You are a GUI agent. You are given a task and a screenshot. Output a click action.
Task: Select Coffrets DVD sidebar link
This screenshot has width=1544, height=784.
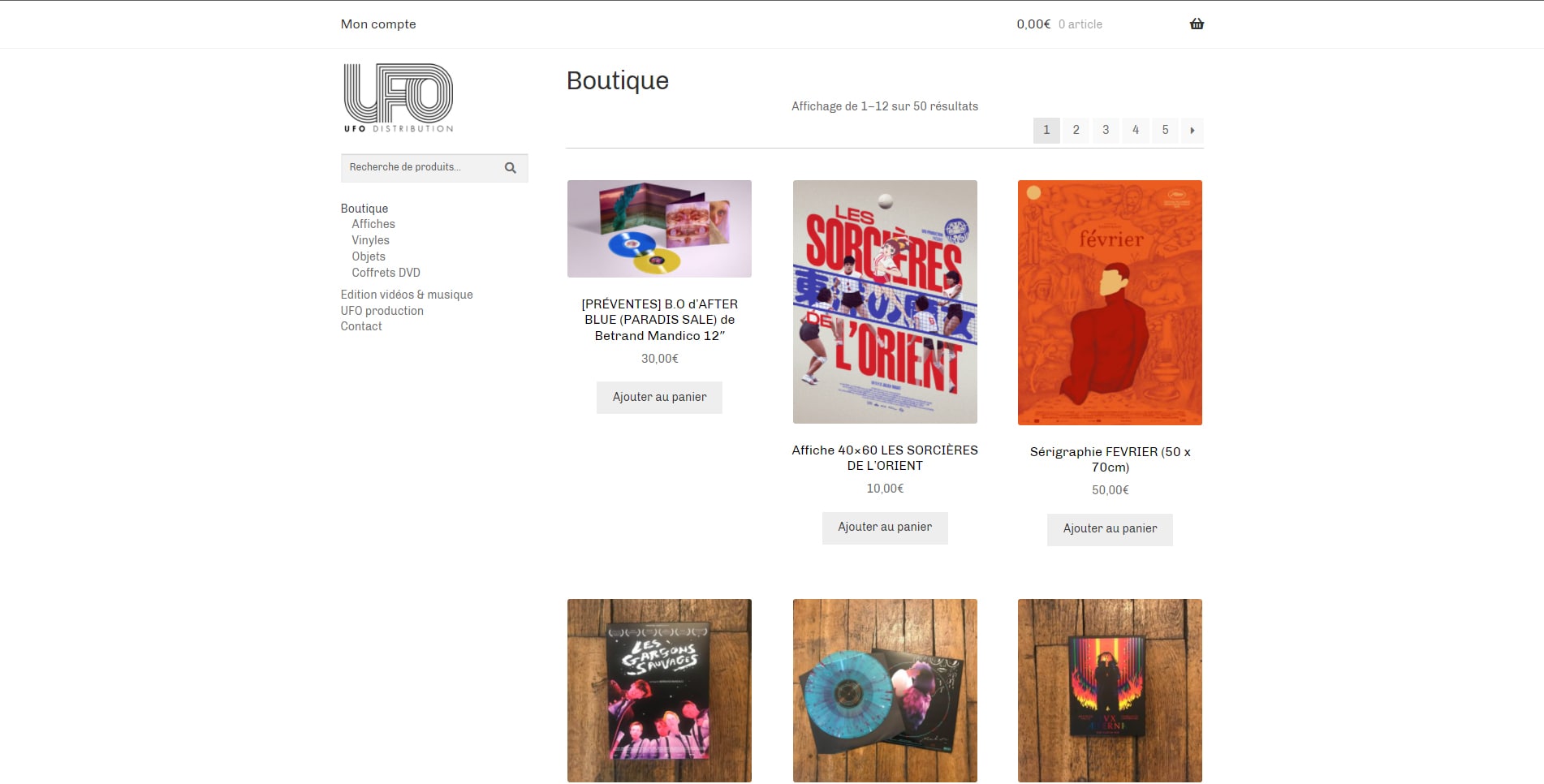pyautogui.click(x=386, y=273)
